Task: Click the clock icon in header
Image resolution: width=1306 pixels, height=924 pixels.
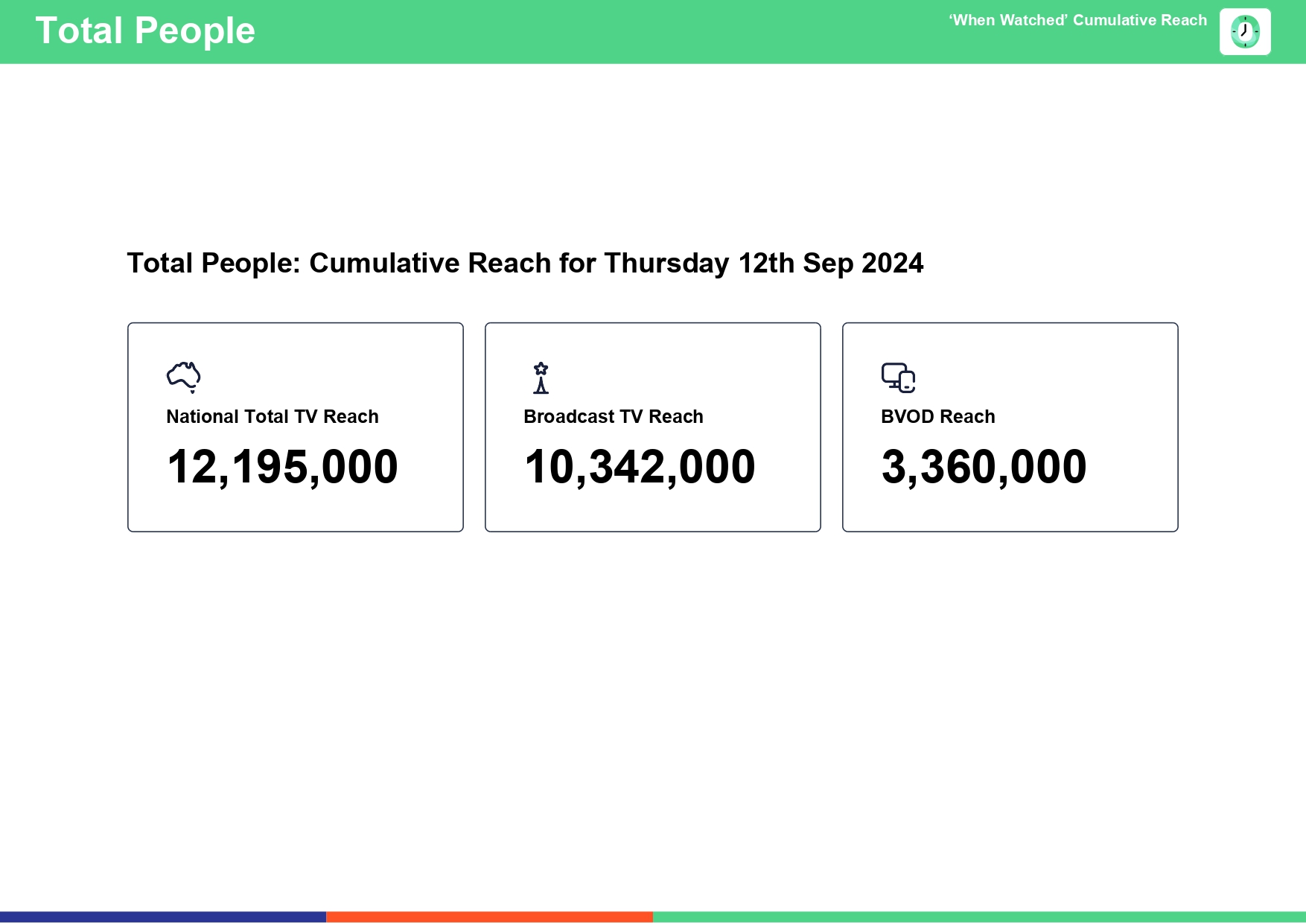Action: (1245, 32)
